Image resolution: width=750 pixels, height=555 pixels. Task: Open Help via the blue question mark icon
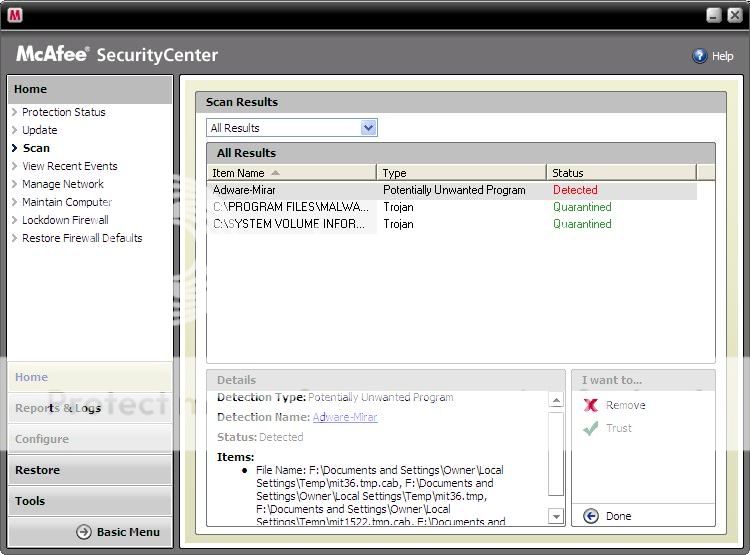[x=699, y=56]
